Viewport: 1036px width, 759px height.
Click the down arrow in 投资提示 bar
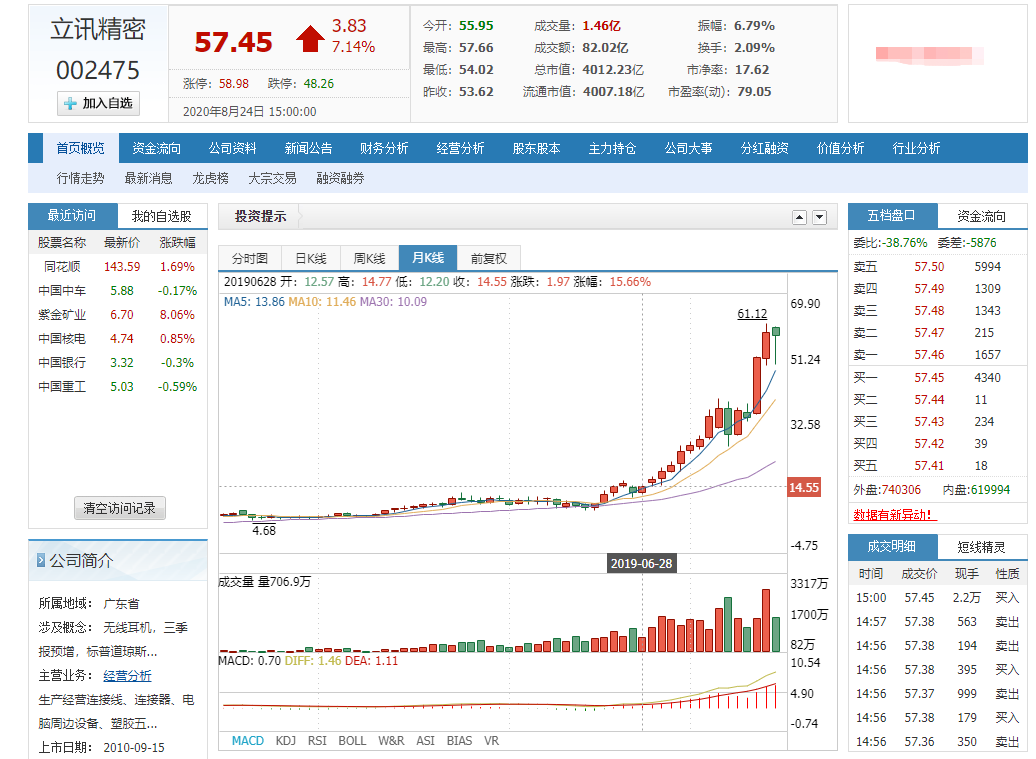coord(819,217)
